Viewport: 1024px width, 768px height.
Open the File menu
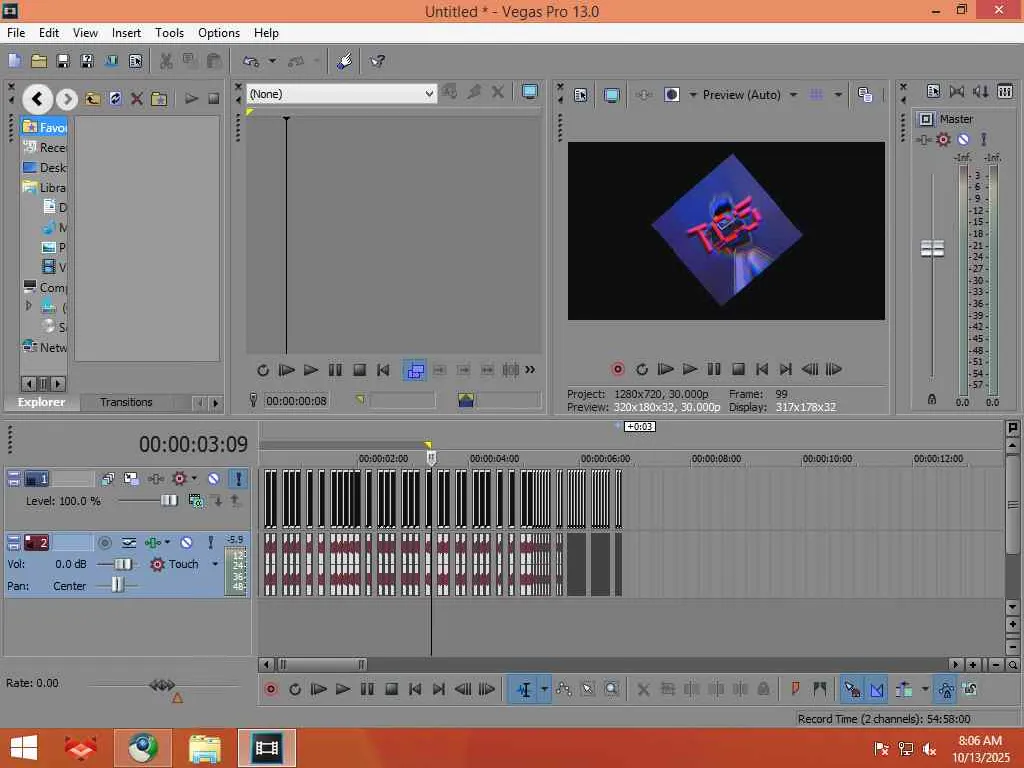[x=16, y=33]
